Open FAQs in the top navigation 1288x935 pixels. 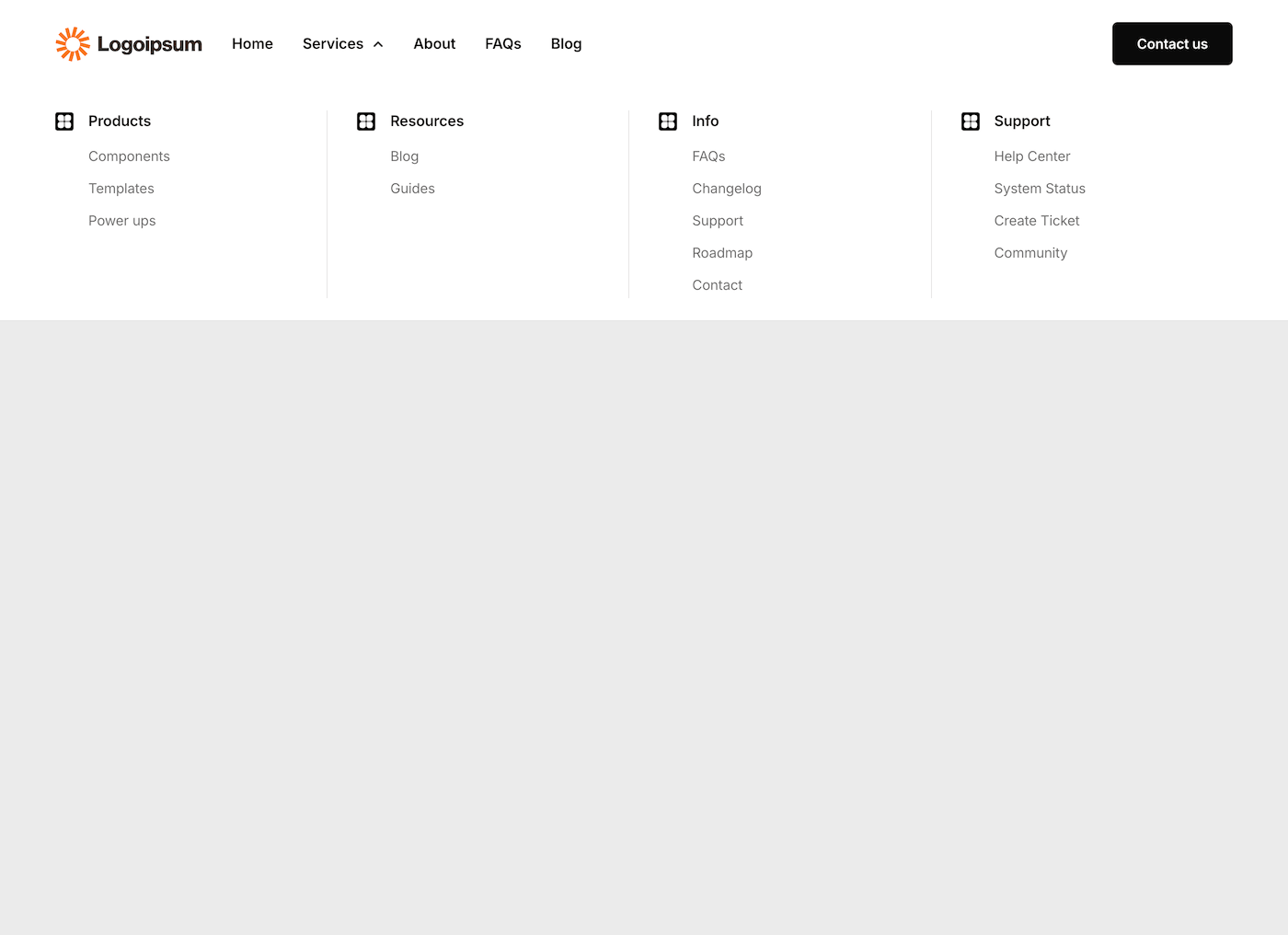point(503,44)
